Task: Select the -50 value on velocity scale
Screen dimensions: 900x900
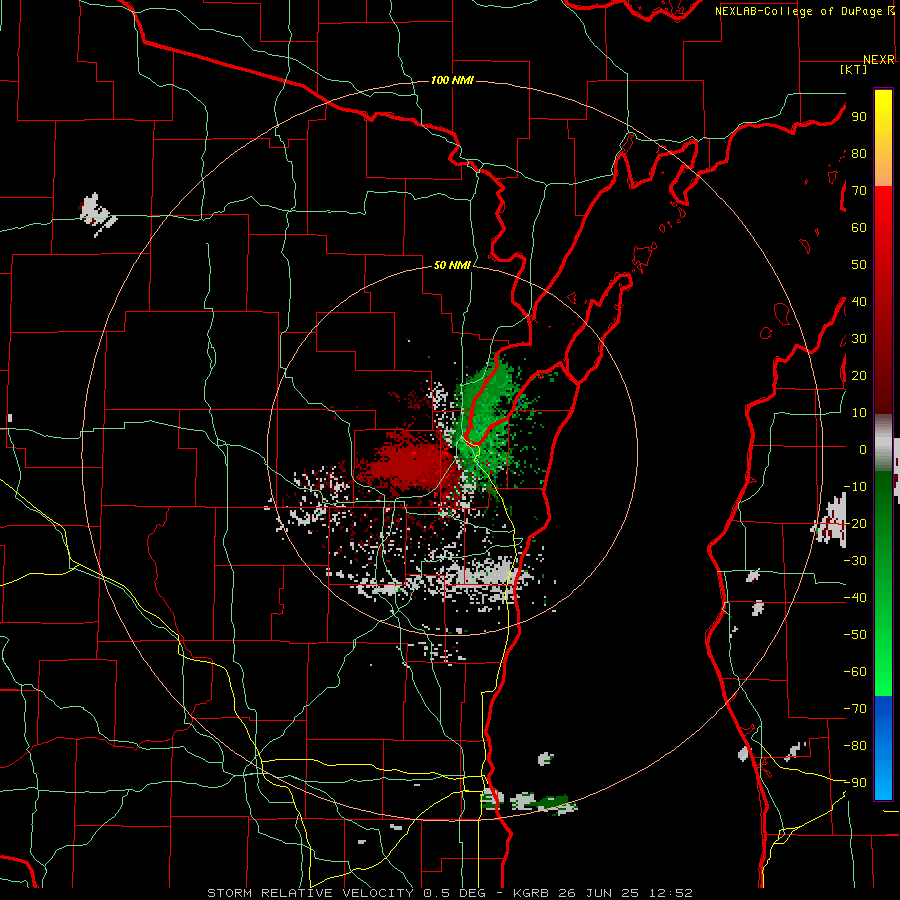Action: pos(855,634)
